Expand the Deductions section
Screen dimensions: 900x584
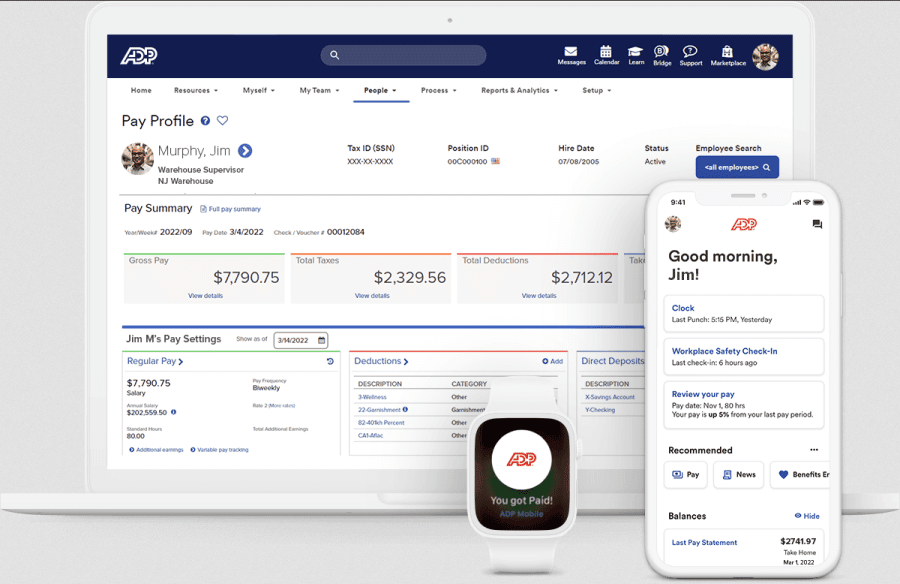(x=381, y=361)
